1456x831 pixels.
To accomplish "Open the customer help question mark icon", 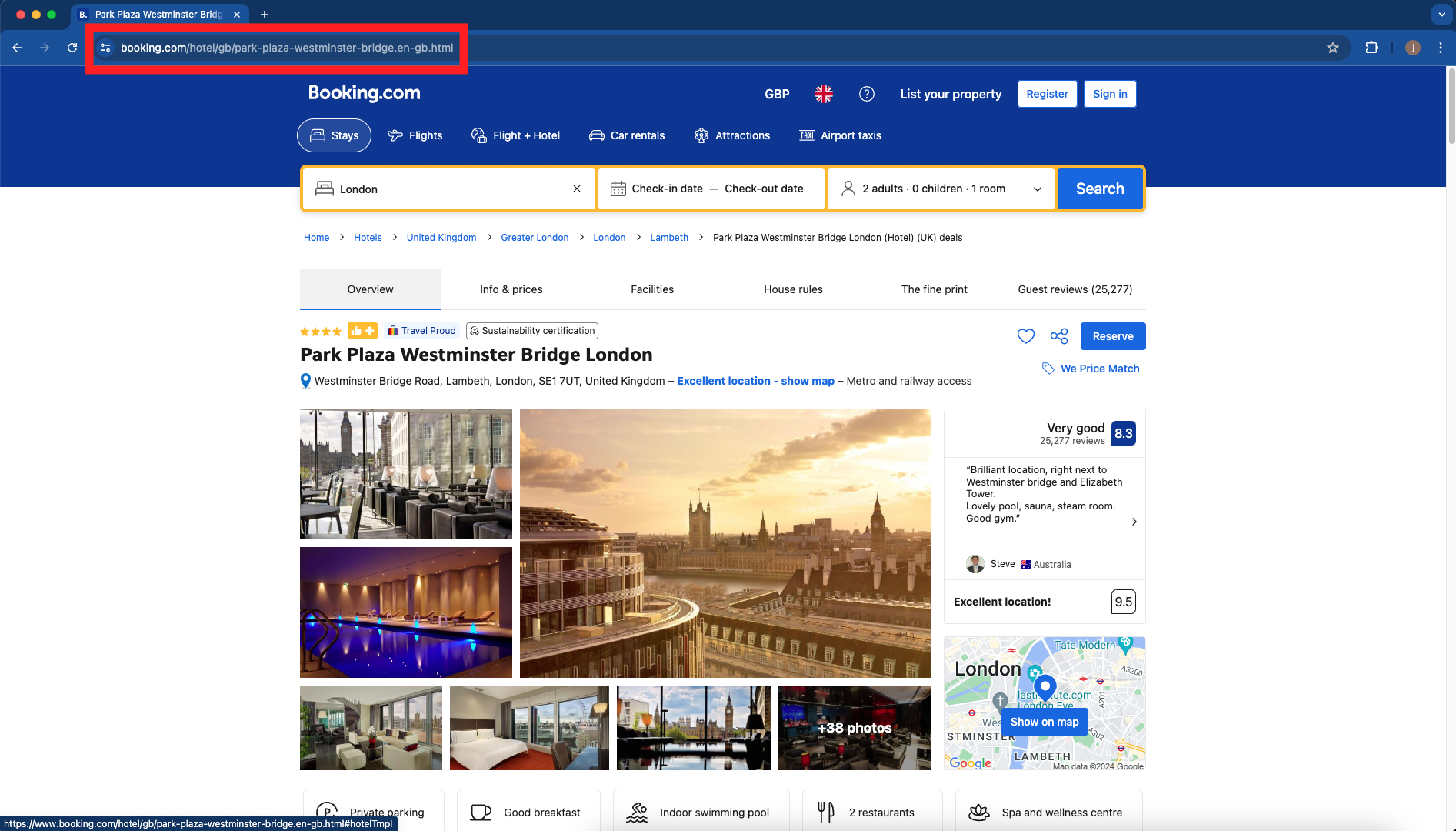I will click(x=867, y=94).
